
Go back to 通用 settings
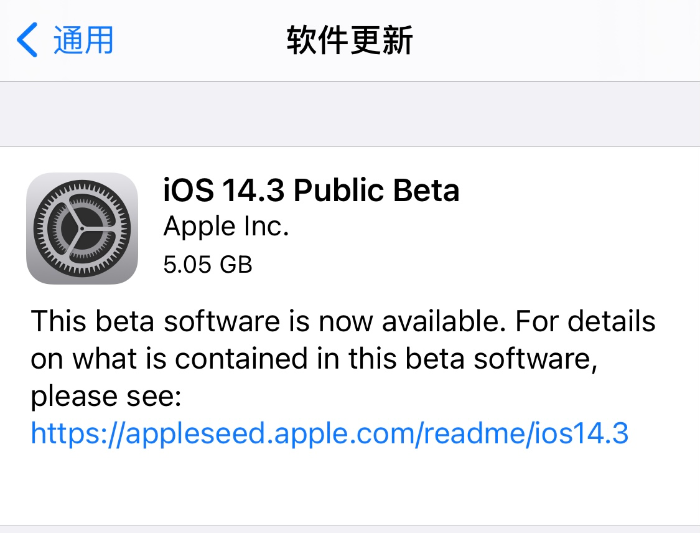point(65,40)
